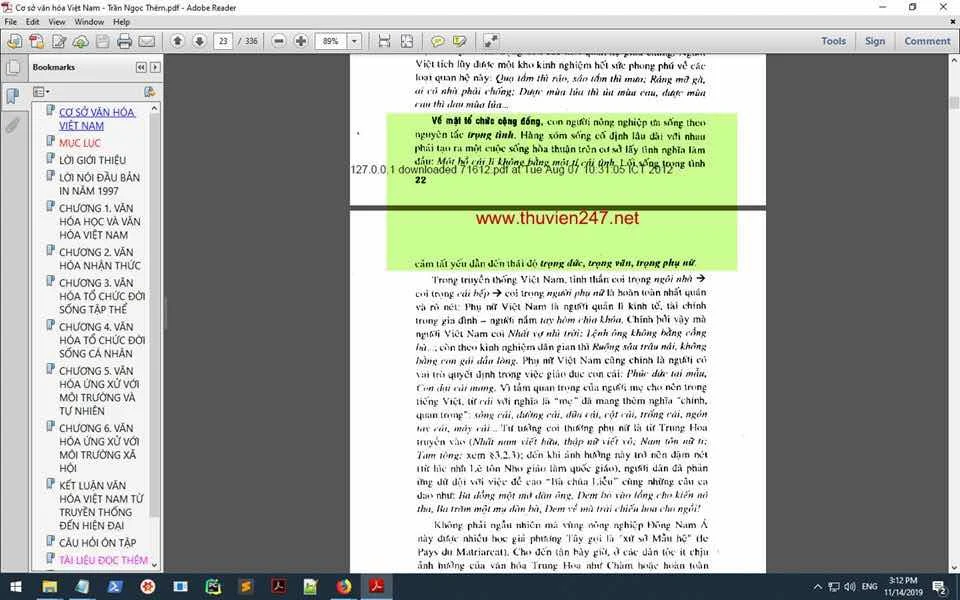Go to the next page with the down arrow
The image size is (960, 600).
tap(199, 41)
